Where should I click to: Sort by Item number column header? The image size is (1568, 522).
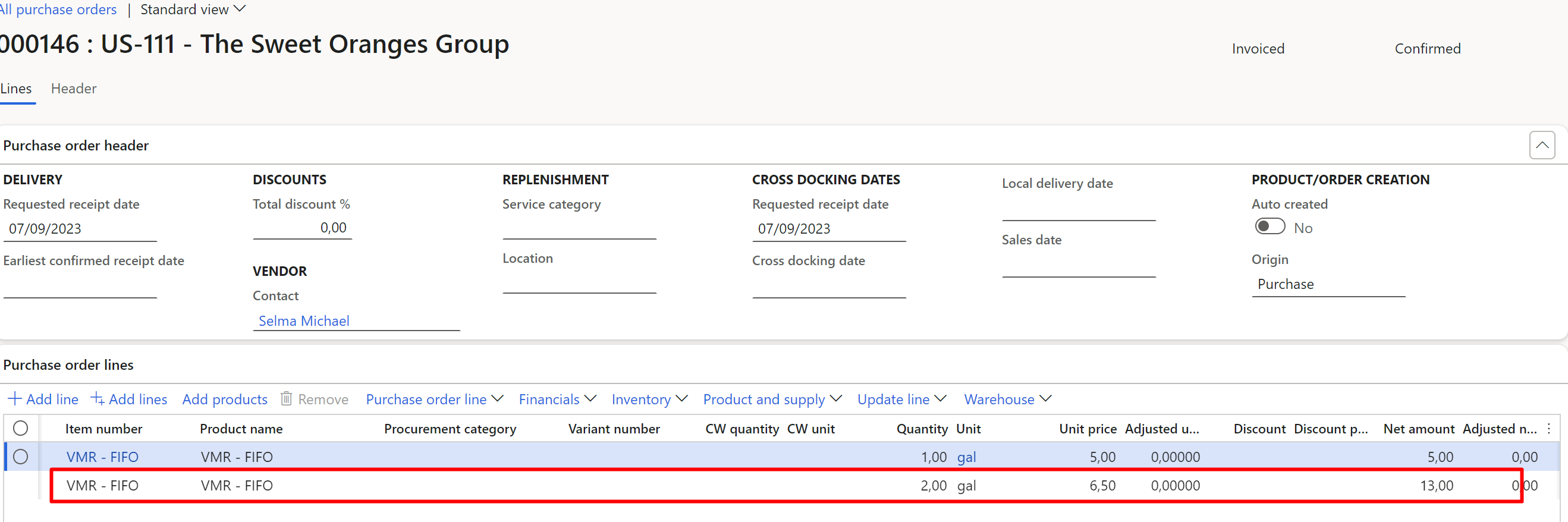(x=103, y=429)
